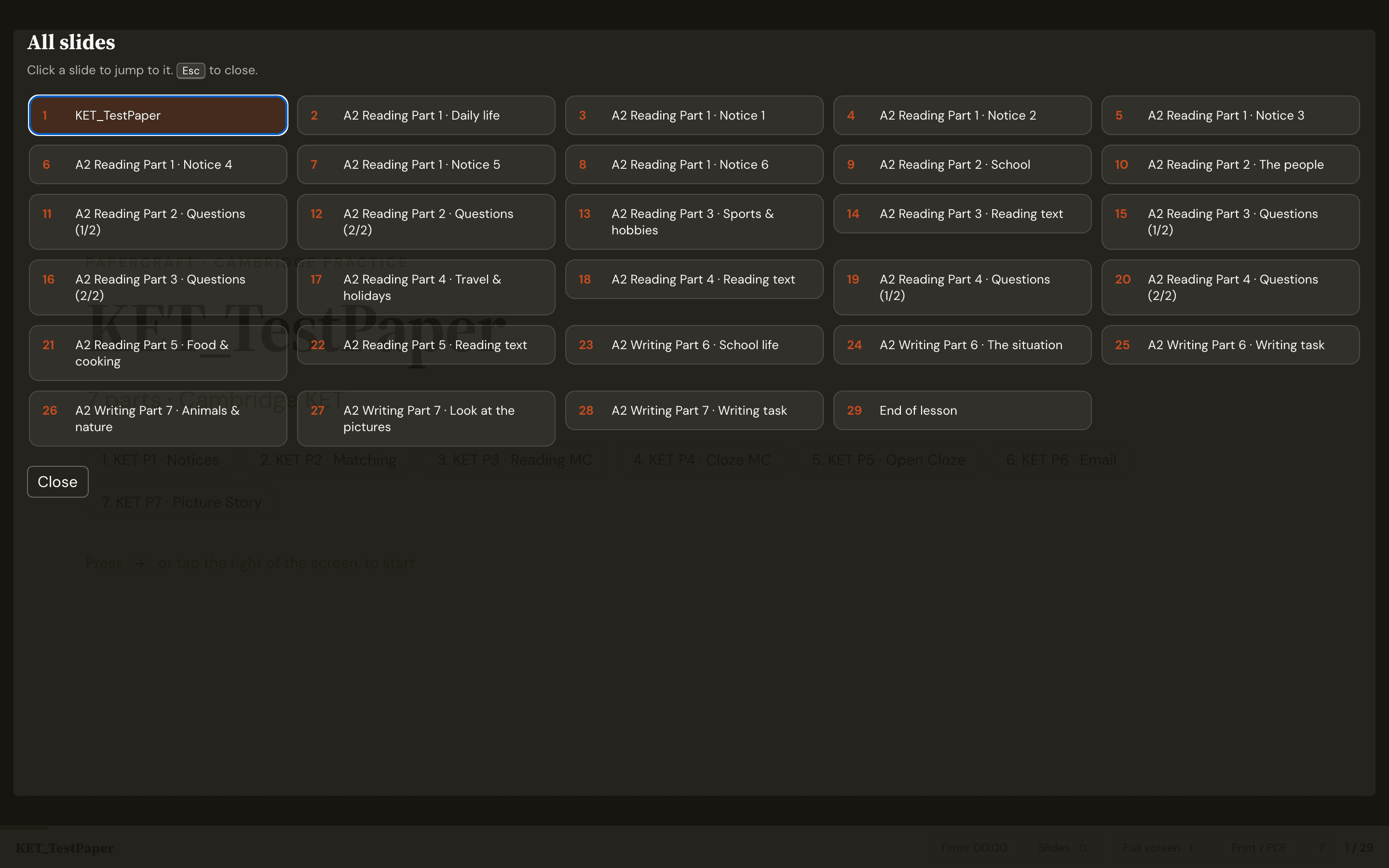This screenshot has width=1389, height=868.
Task: Jump to slide 27 Look at the pictures
Action: [426, 419]
